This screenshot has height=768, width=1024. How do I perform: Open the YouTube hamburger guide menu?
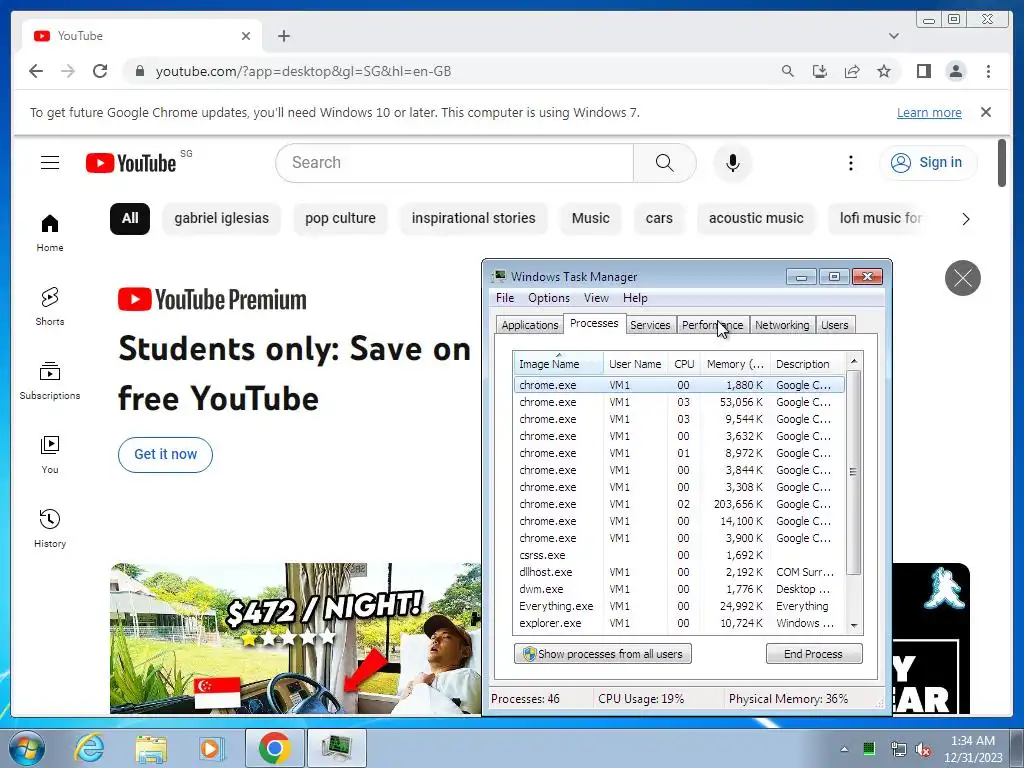50,163
